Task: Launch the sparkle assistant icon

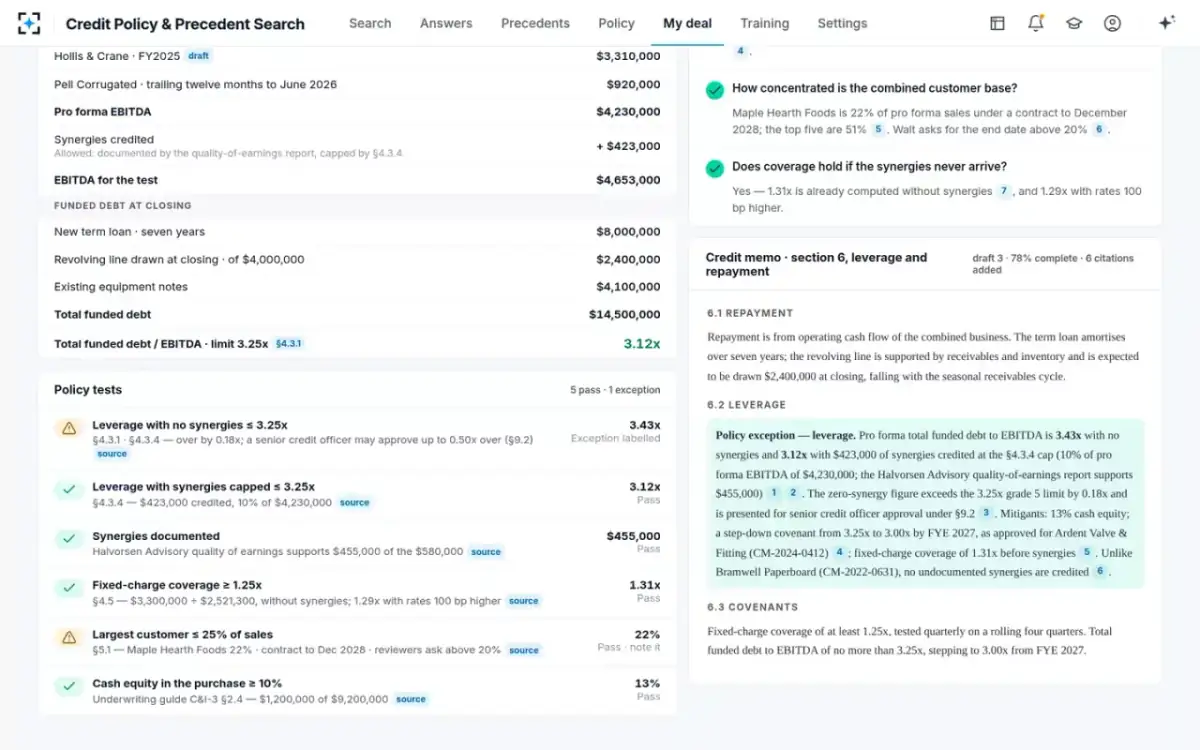Action: pos(1166,23)
